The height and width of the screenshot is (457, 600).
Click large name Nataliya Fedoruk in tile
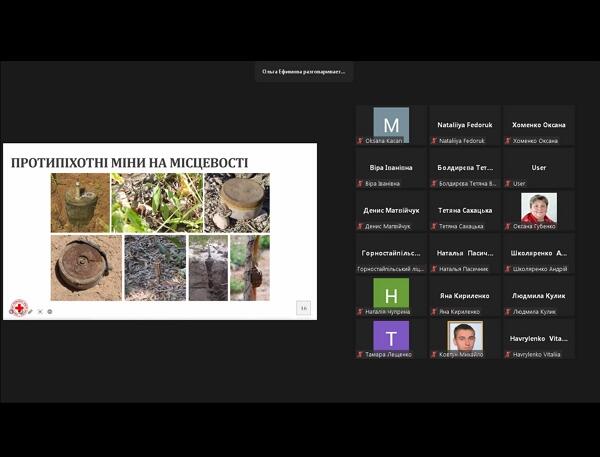465,125
